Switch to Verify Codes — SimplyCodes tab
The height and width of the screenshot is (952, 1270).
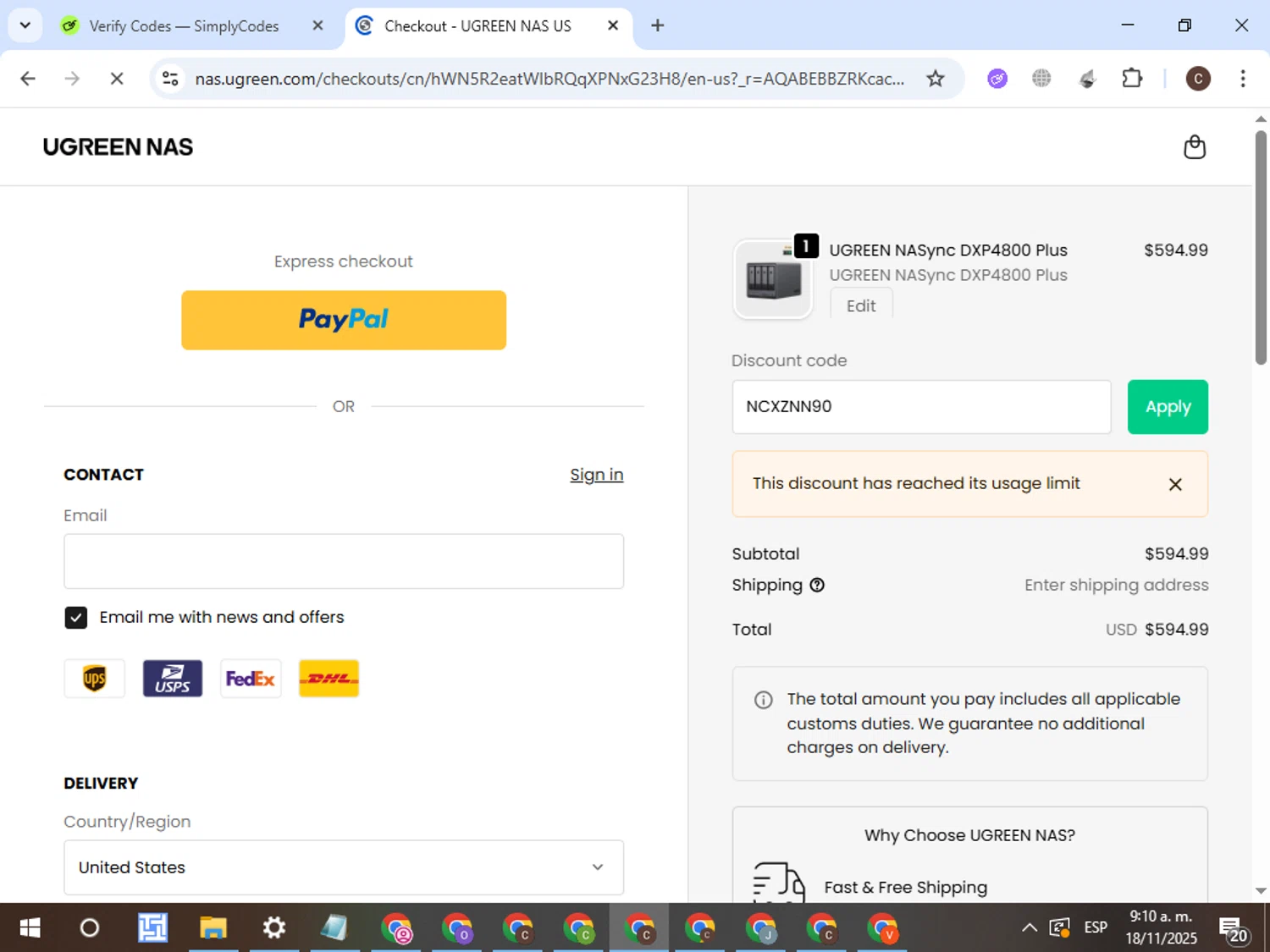184,26
